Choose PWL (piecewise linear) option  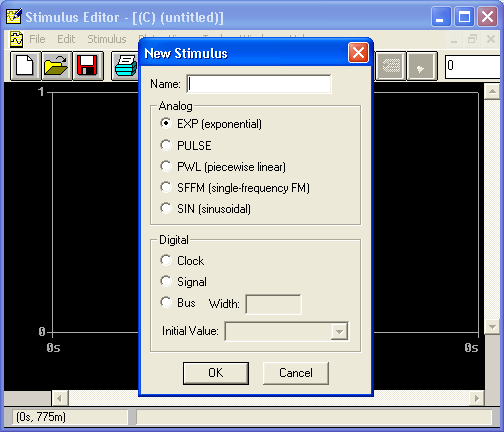[x=166, y=166]
